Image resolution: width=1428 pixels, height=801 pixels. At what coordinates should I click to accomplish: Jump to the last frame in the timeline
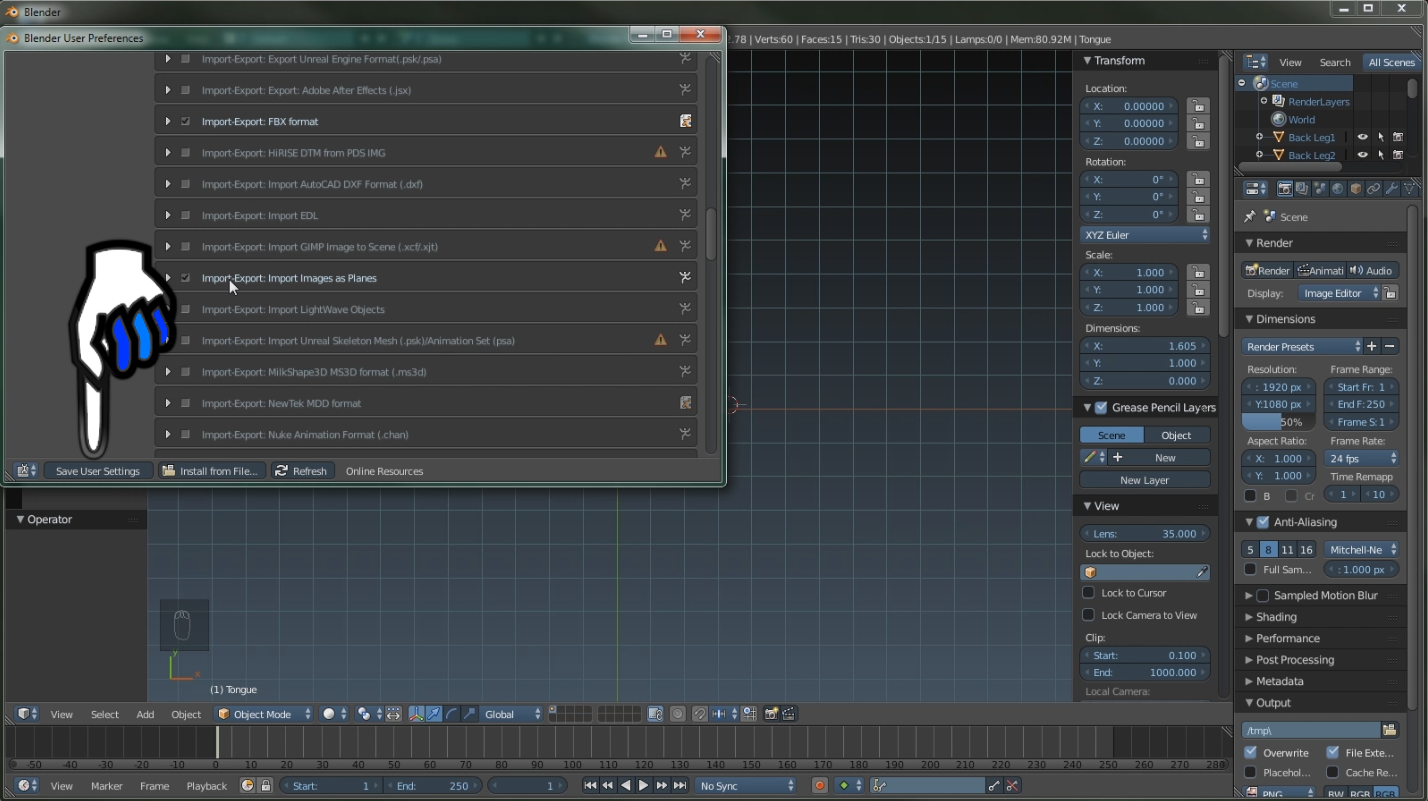[x=680, y=786]
